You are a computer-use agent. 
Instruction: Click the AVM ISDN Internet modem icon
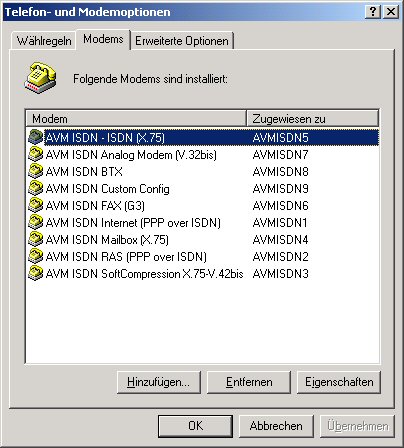pos(35,222)
